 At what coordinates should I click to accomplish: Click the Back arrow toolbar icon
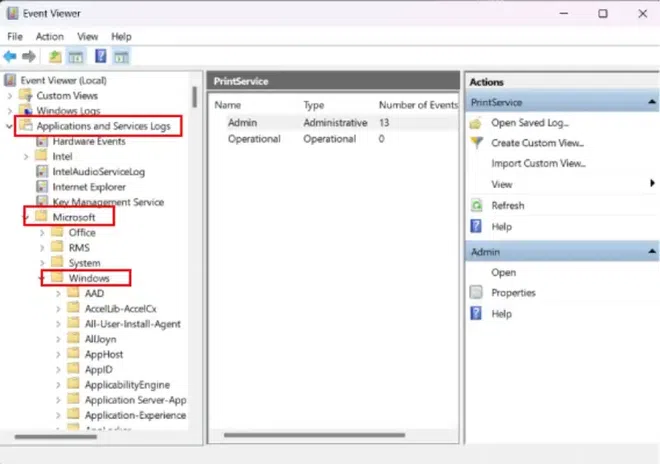pyautogui.click(x=10, y=56)
